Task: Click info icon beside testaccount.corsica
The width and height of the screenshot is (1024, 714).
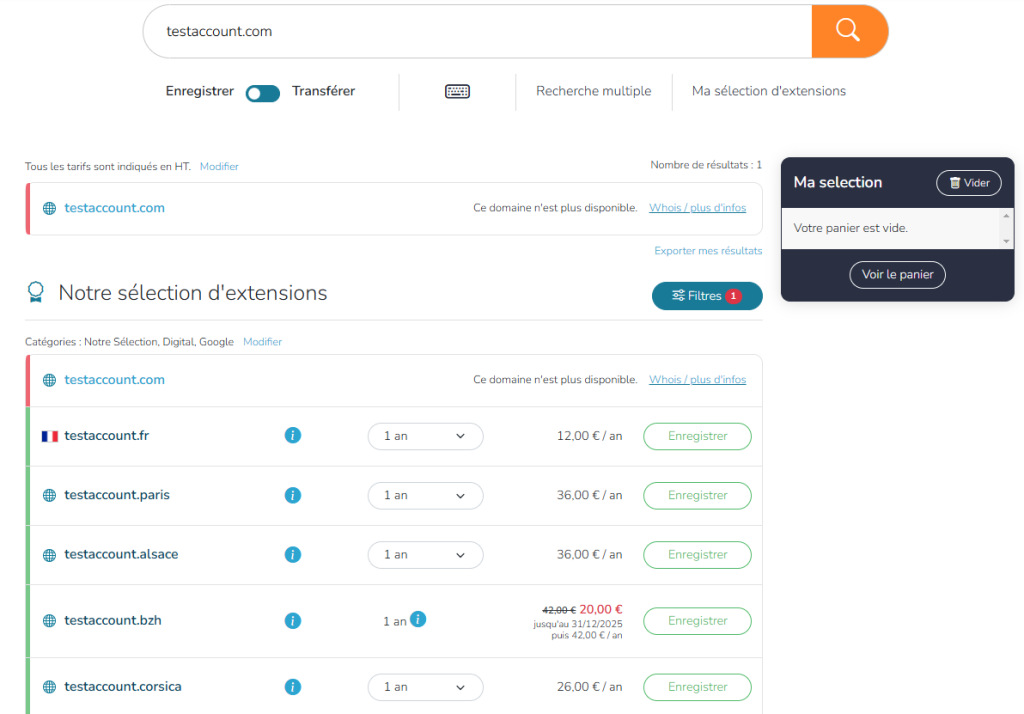Action: point(293,687)
